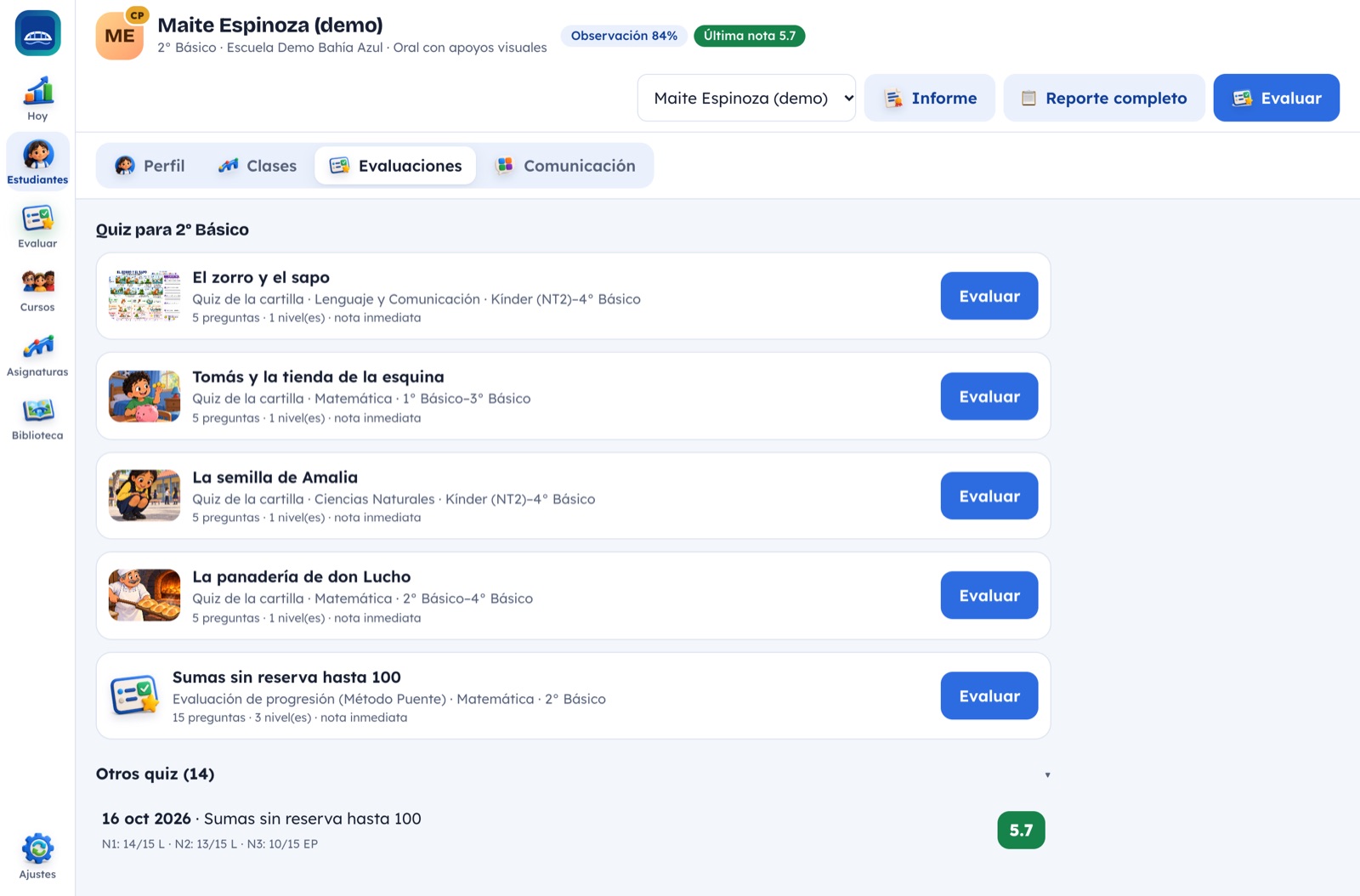Open the student selector Maite Espinoza dropdown
This screenshot has height=896, width=1360.
(x=746, y=98)
